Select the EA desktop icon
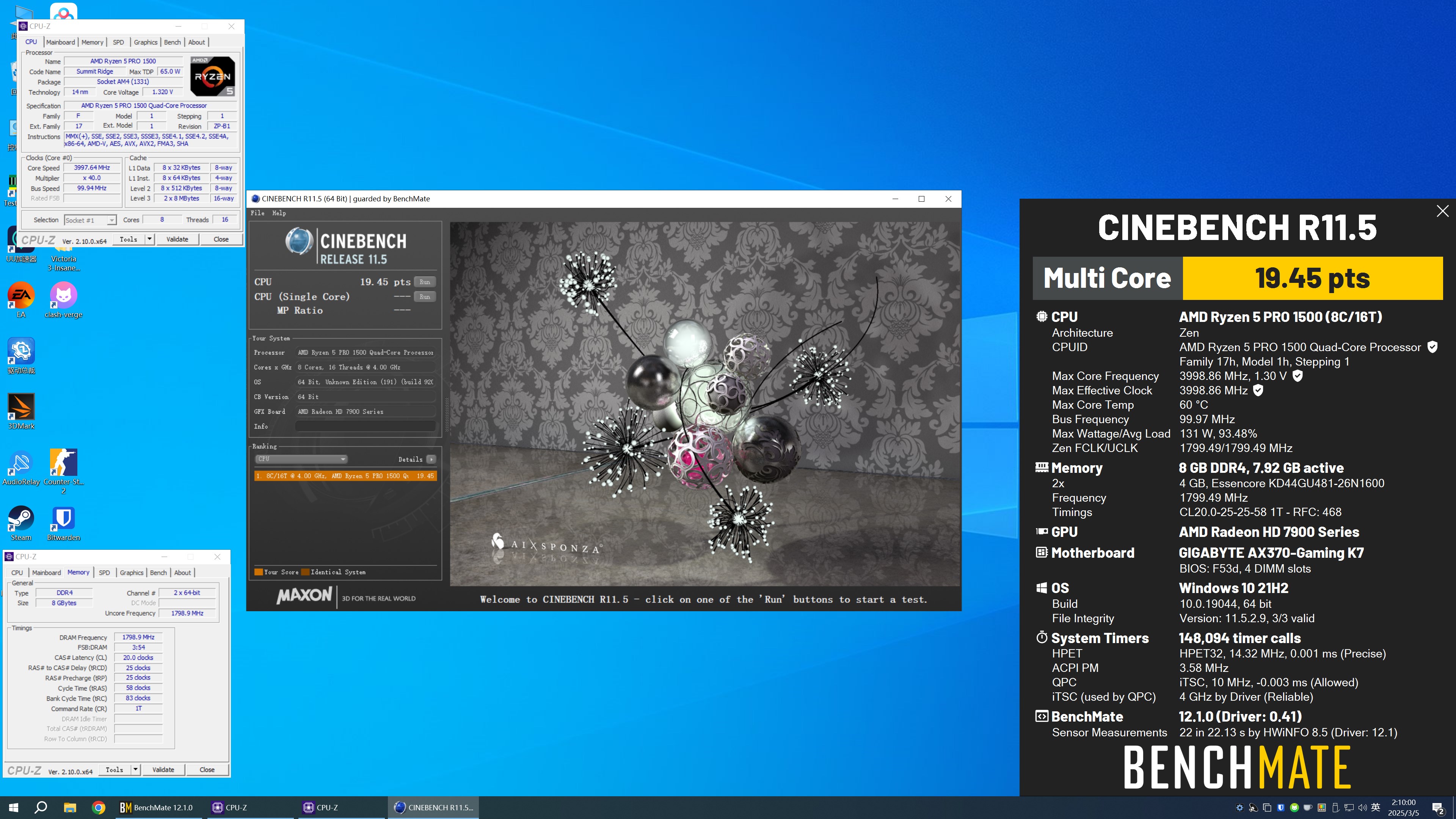The height and width of the screenshot is (819, 1456). click(21, 300)
